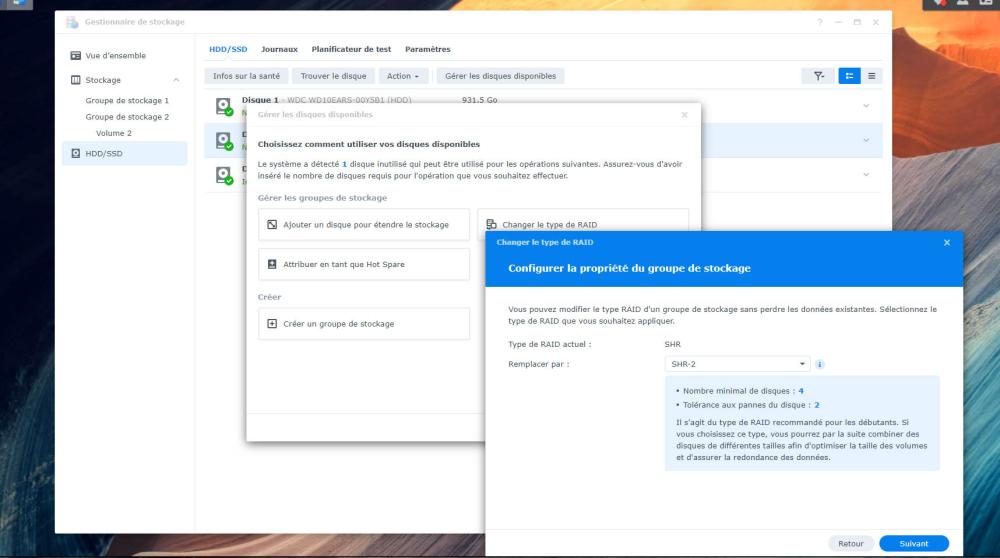
Task: Expand the Disque 1 row chevron
Action: pos(866,106)
